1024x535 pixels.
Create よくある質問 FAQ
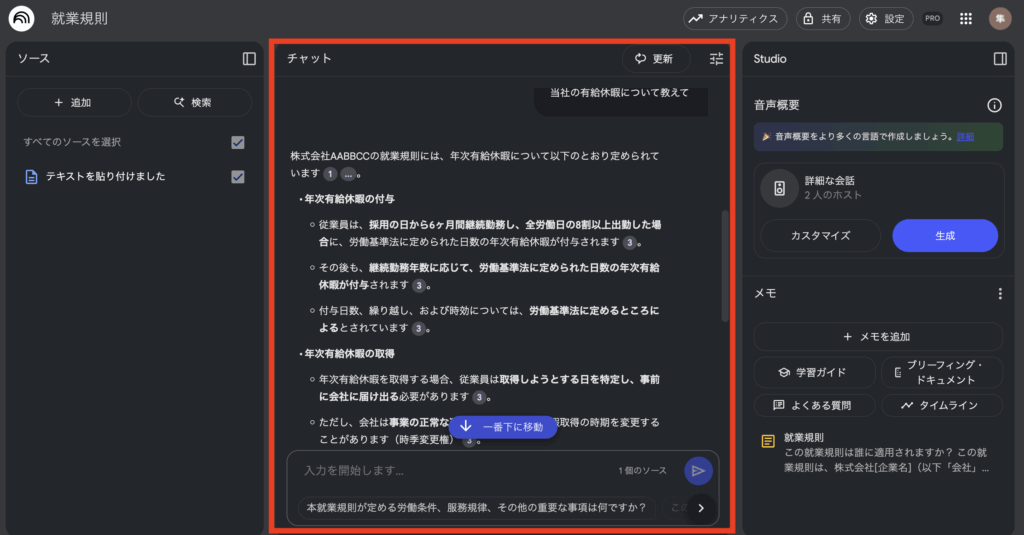(814, 405)
